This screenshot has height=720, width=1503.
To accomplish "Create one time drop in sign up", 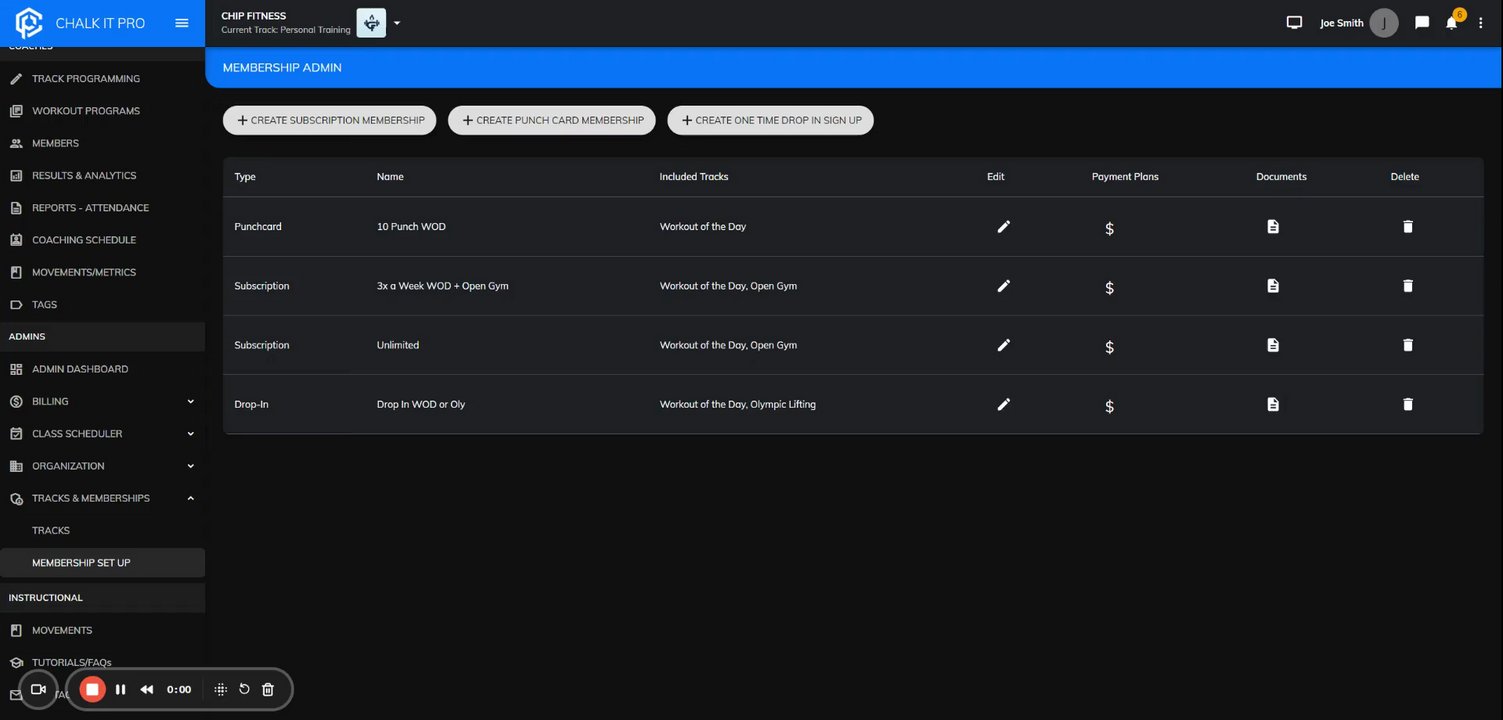I will [770, 120].
